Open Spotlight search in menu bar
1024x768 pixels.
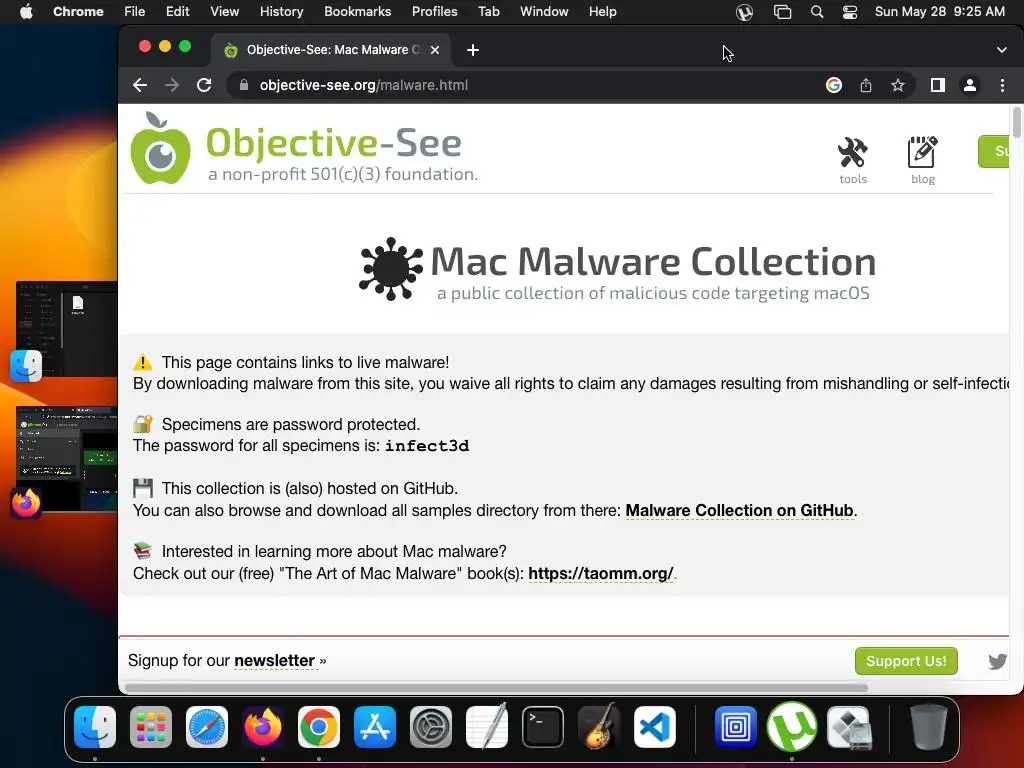(x=816, y=12)
